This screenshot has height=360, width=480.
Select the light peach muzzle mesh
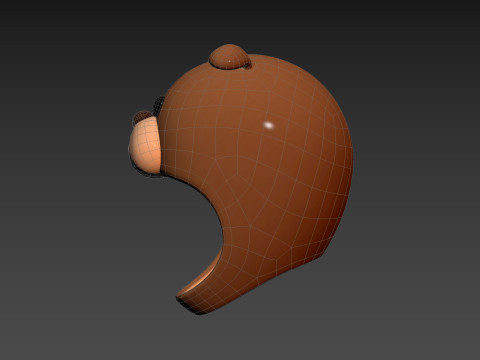coord(145,145)
